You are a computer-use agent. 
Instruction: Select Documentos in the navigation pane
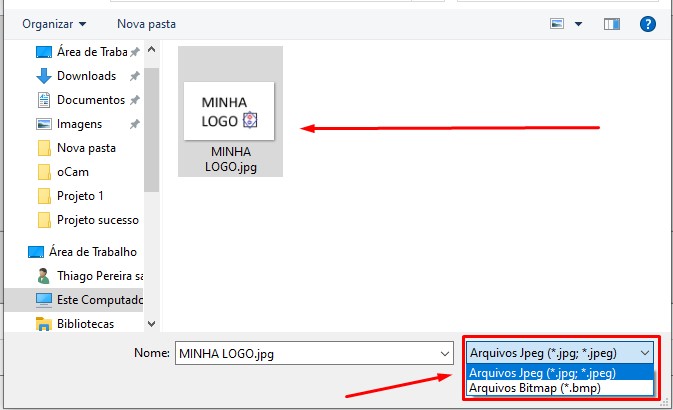point(90,100)
